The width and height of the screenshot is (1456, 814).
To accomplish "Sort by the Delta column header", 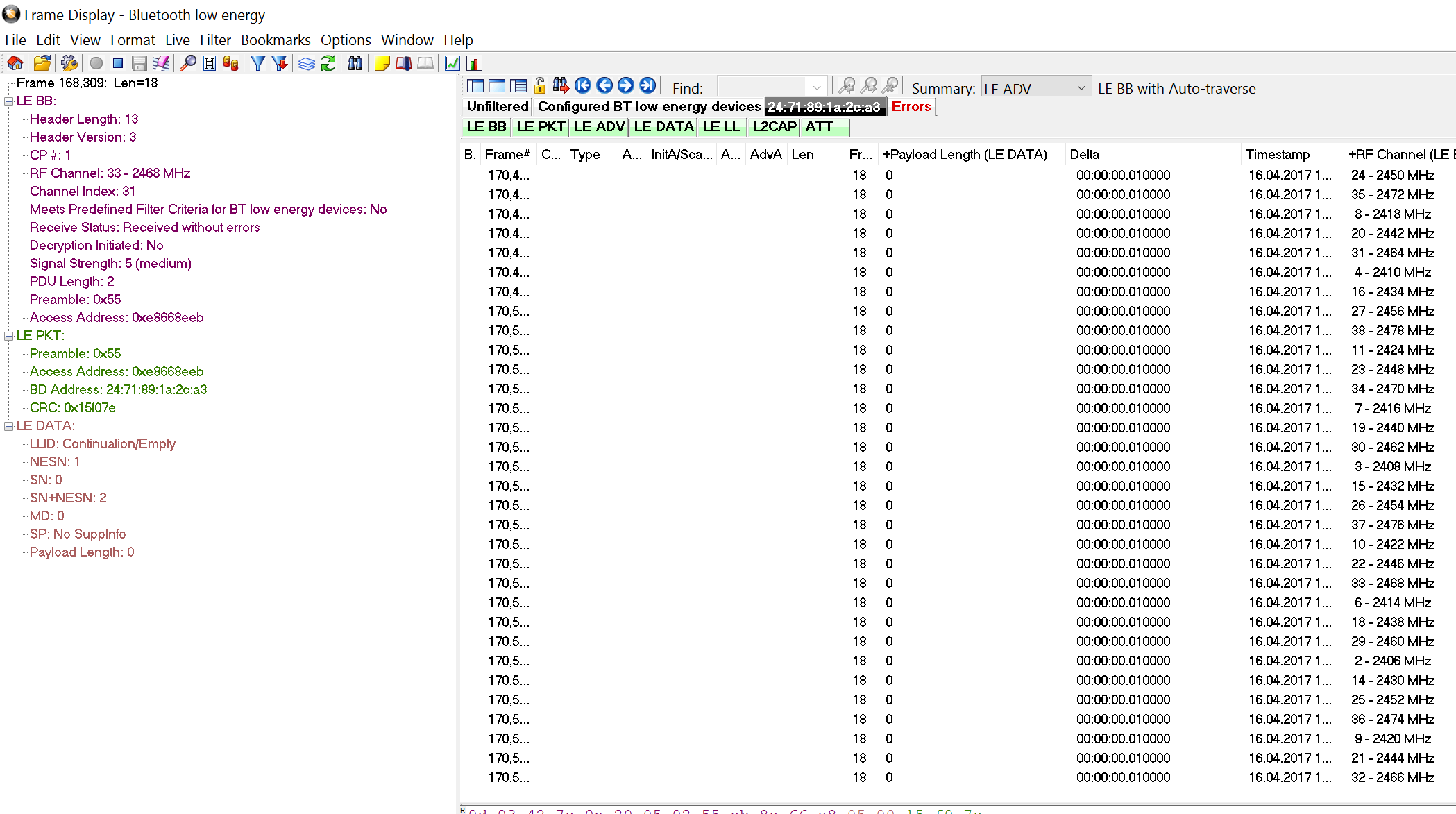I will click(1153, 155).
